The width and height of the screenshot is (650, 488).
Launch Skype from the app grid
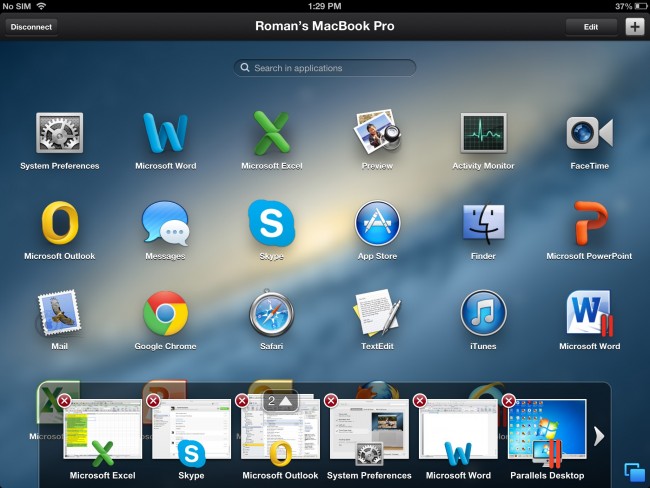[272, 223]
